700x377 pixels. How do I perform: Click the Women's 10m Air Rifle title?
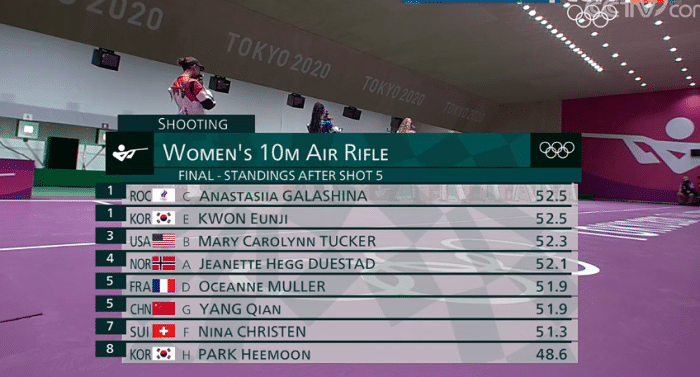click(275, 152)
